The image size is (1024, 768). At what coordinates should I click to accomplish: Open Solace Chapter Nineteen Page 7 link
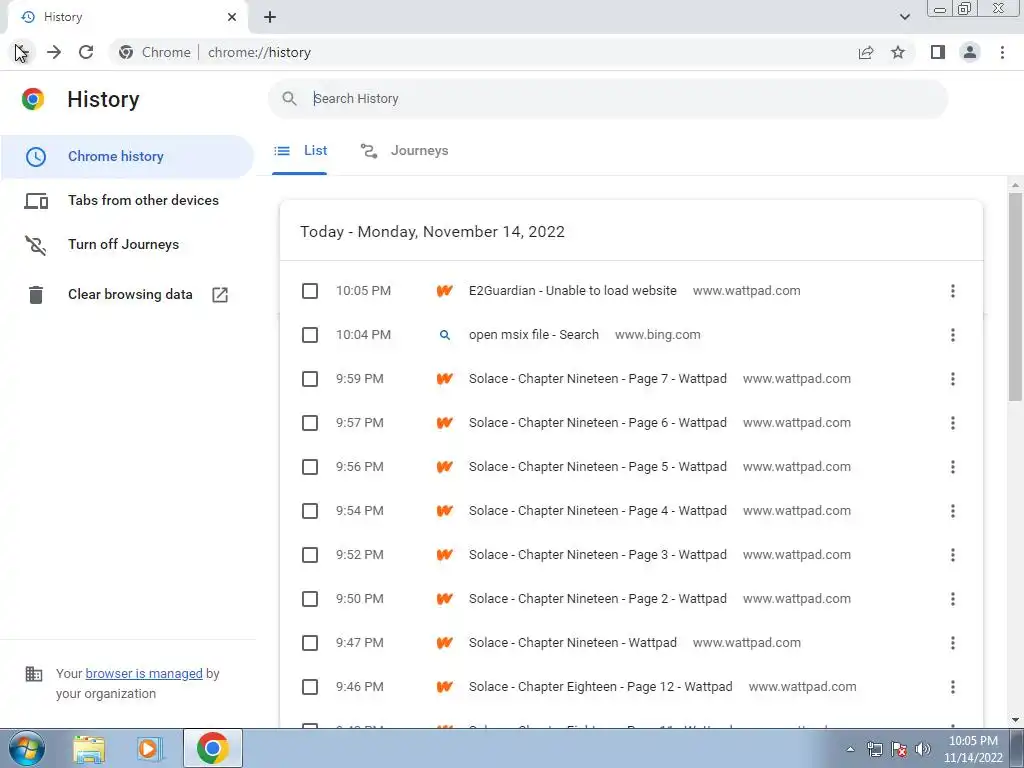tap(598, 379)
